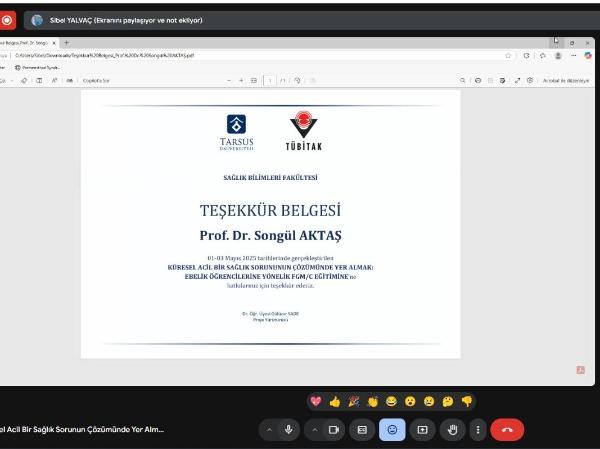Leave the call with red hang-up button
The height and width of the screenshot is (449, 600).
(x=507, y=429)
